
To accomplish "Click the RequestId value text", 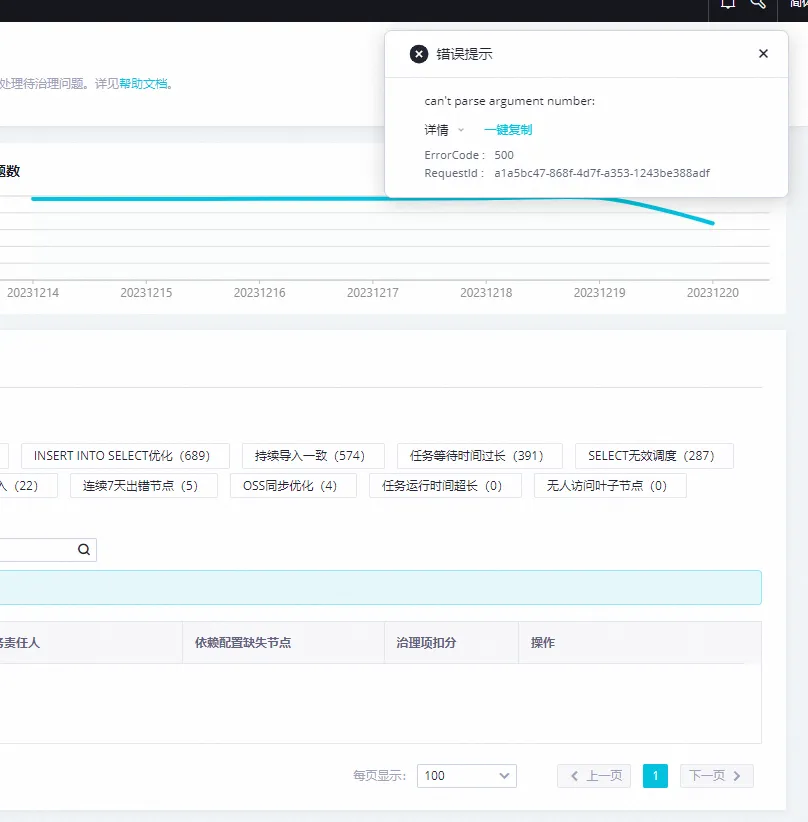I will point(601,173).
